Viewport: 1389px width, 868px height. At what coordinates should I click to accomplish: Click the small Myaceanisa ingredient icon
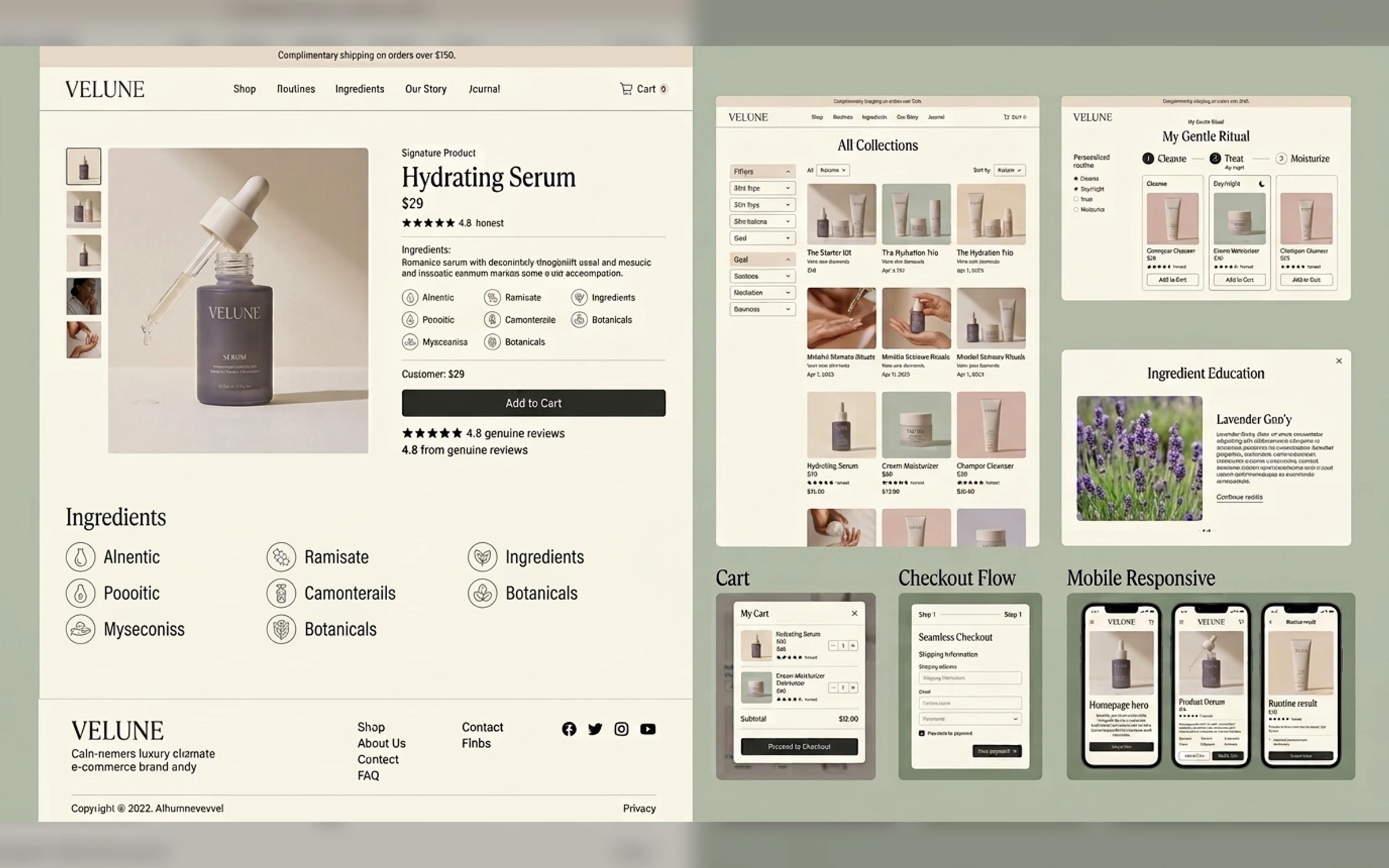coord(410,342)
